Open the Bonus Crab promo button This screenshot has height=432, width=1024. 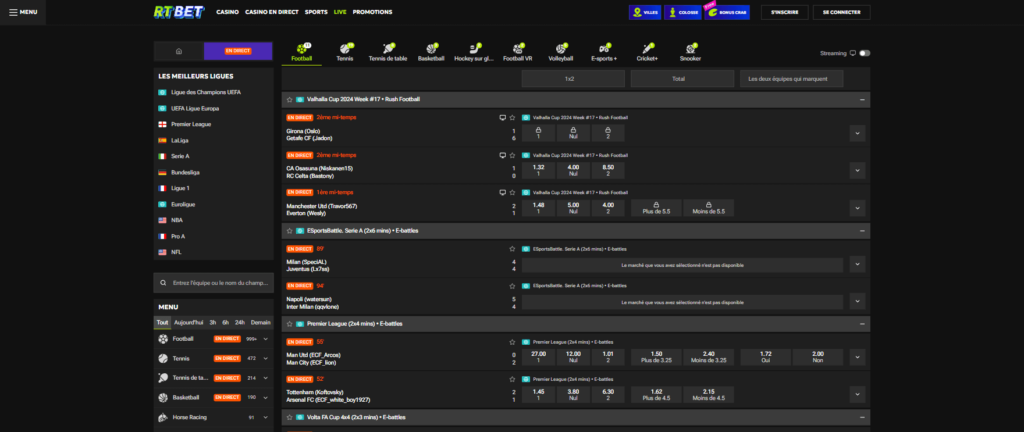click(727, 12)
